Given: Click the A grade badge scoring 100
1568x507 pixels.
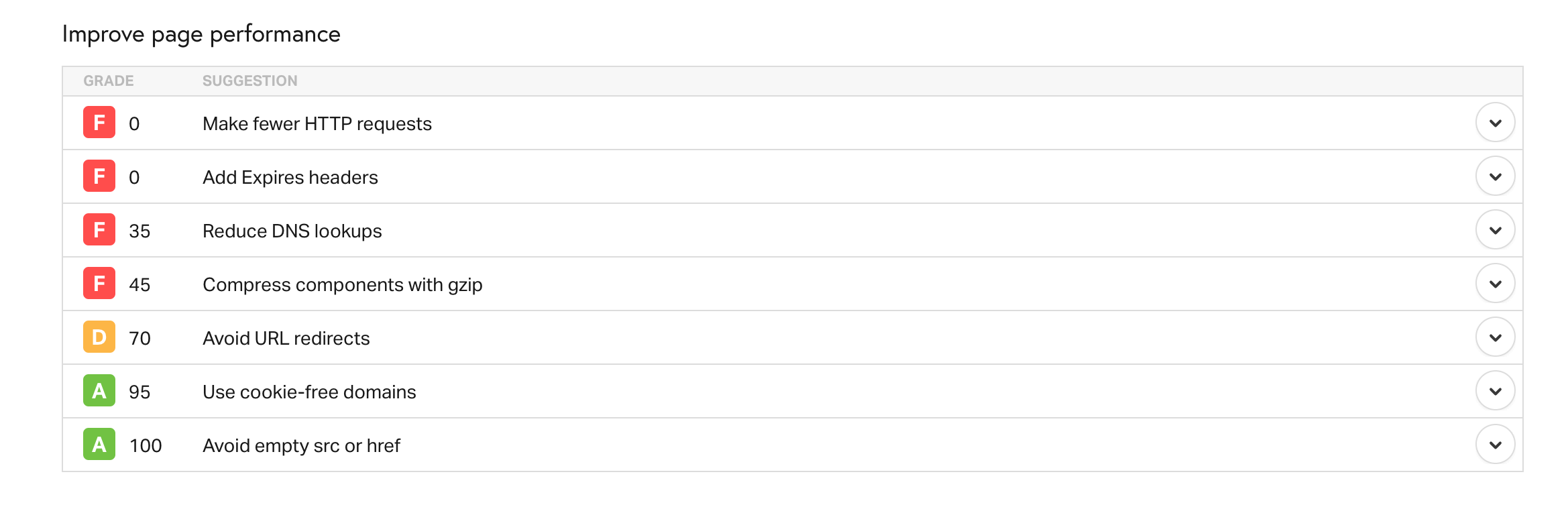Looking at the screenshot, I should (x=99, y=445).
